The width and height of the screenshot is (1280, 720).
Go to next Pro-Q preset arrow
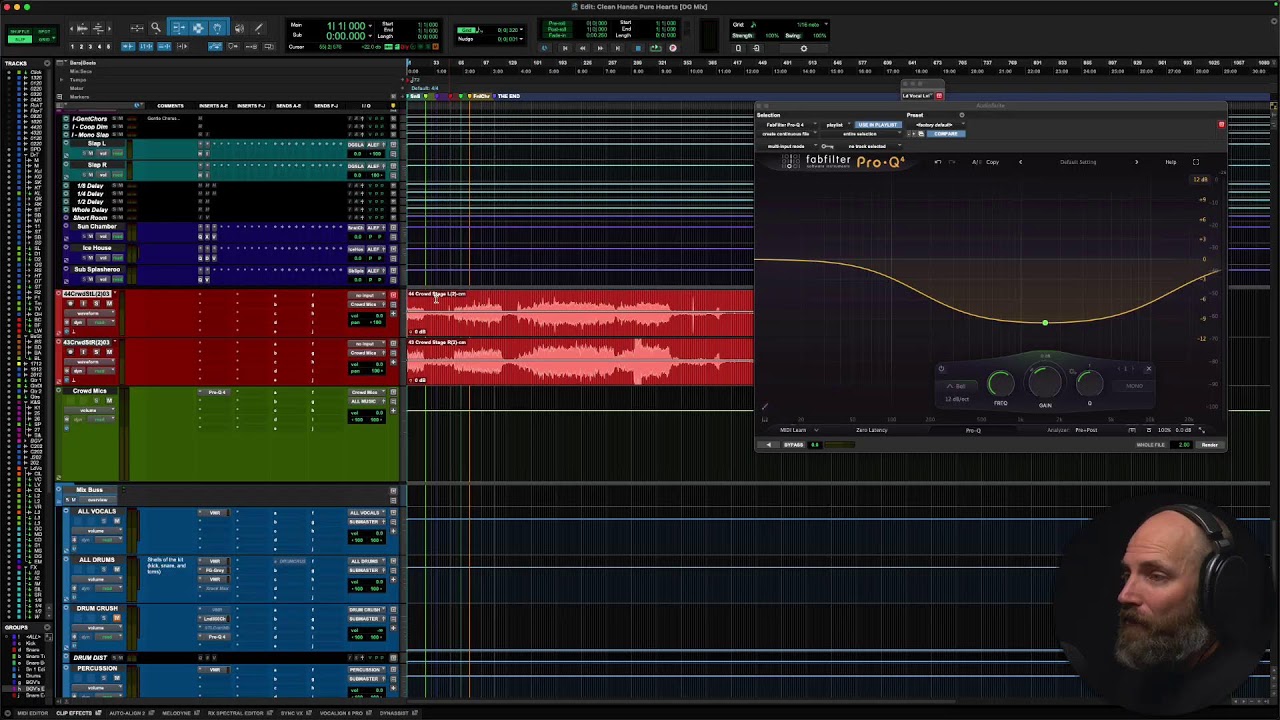[x=1136, y=162]
